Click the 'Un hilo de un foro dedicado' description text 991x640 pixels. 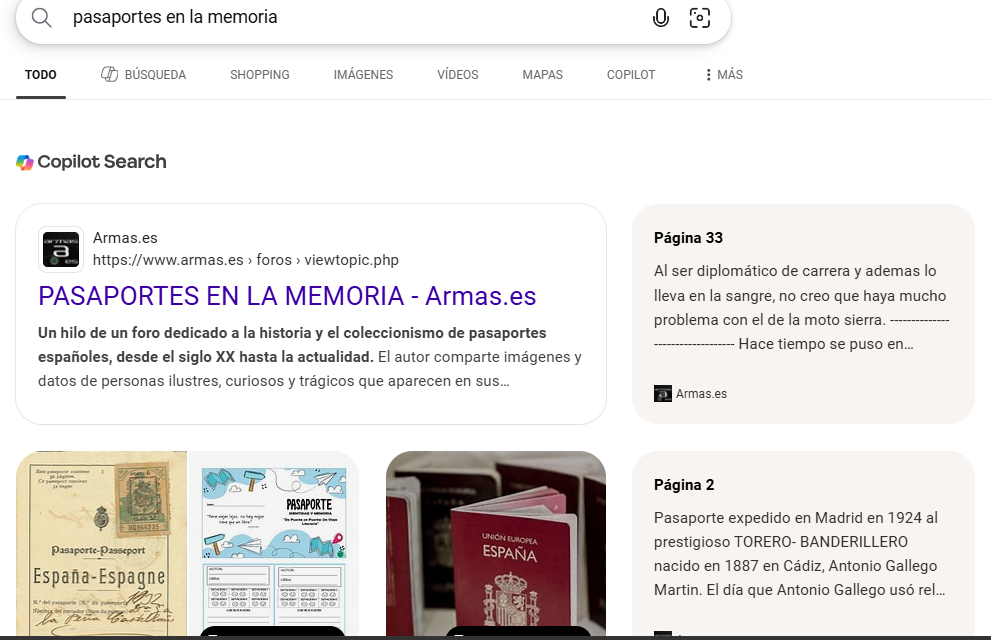pyautogui.click(x=310, y=357)
